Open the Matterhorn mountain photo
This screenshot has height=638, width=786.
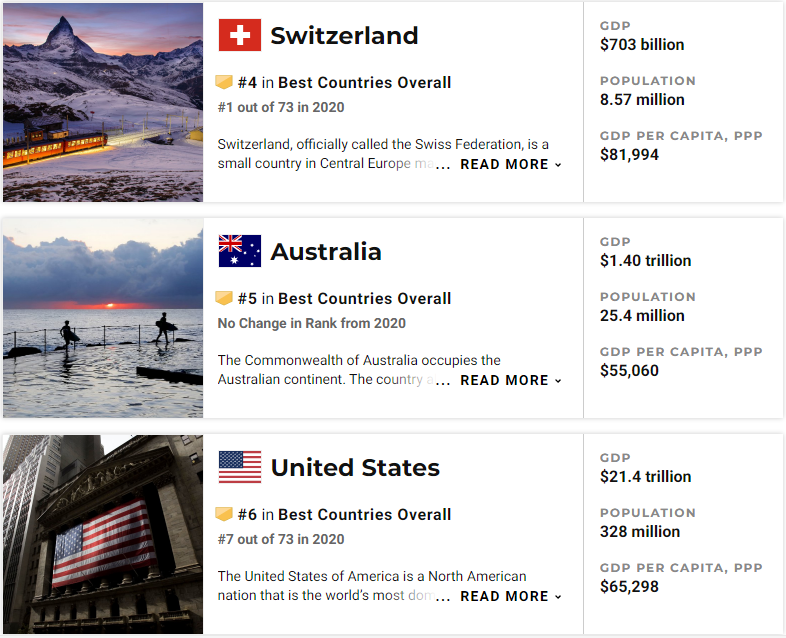pos(103,102)
